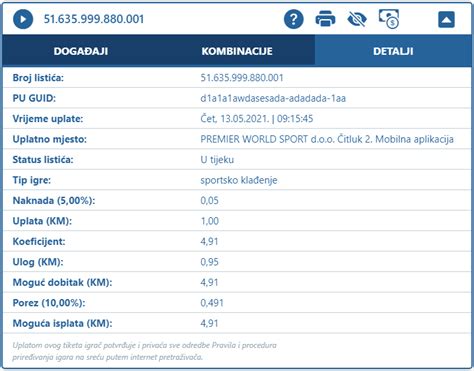Select the Koeficijent value 4,91
The image size is (474, 371).
tap(209, 242)
